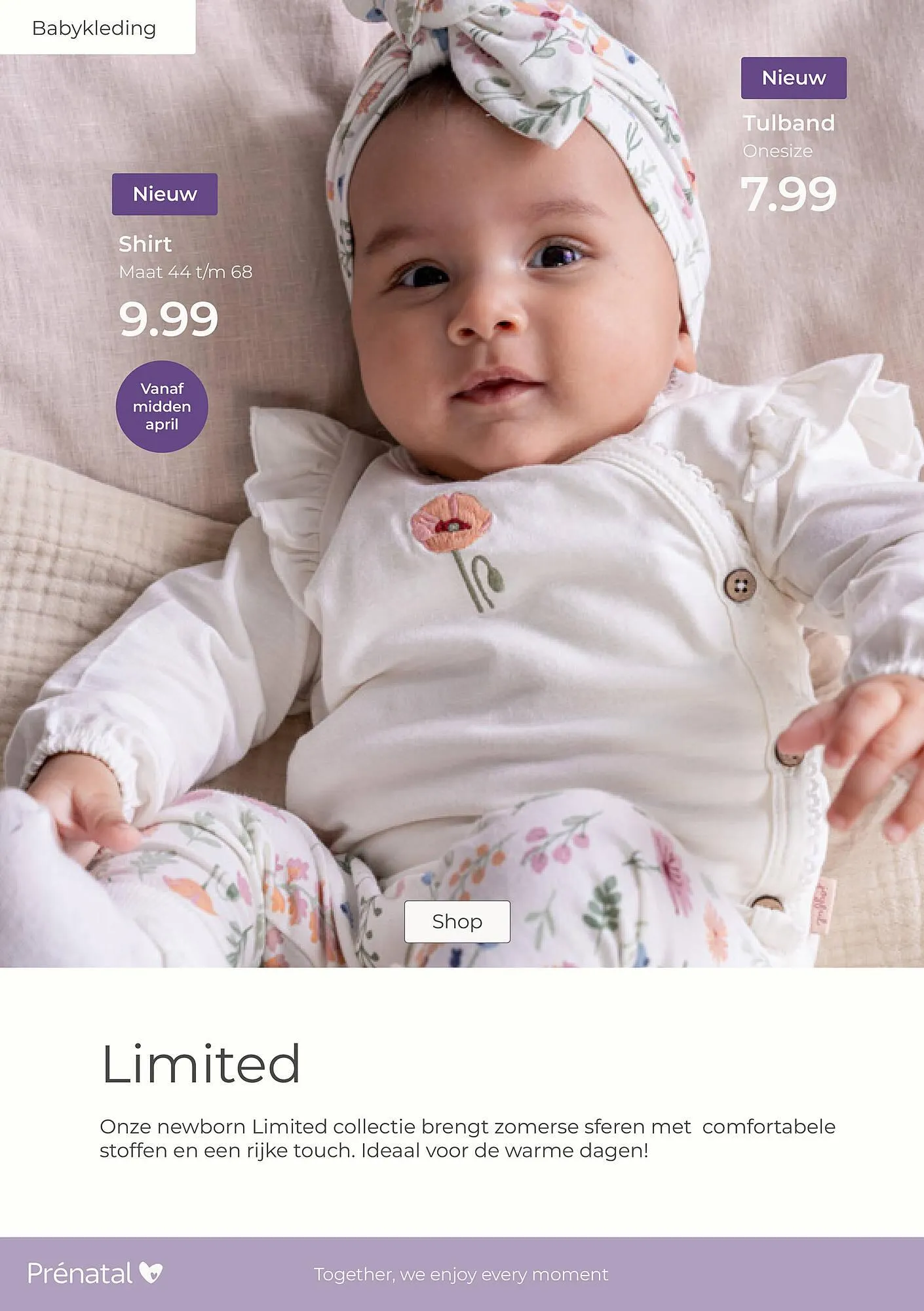The image size is (924, 1311).
Task: Click the Limited collection heading
Action: pyautogui.click(x=201, y=1063)
